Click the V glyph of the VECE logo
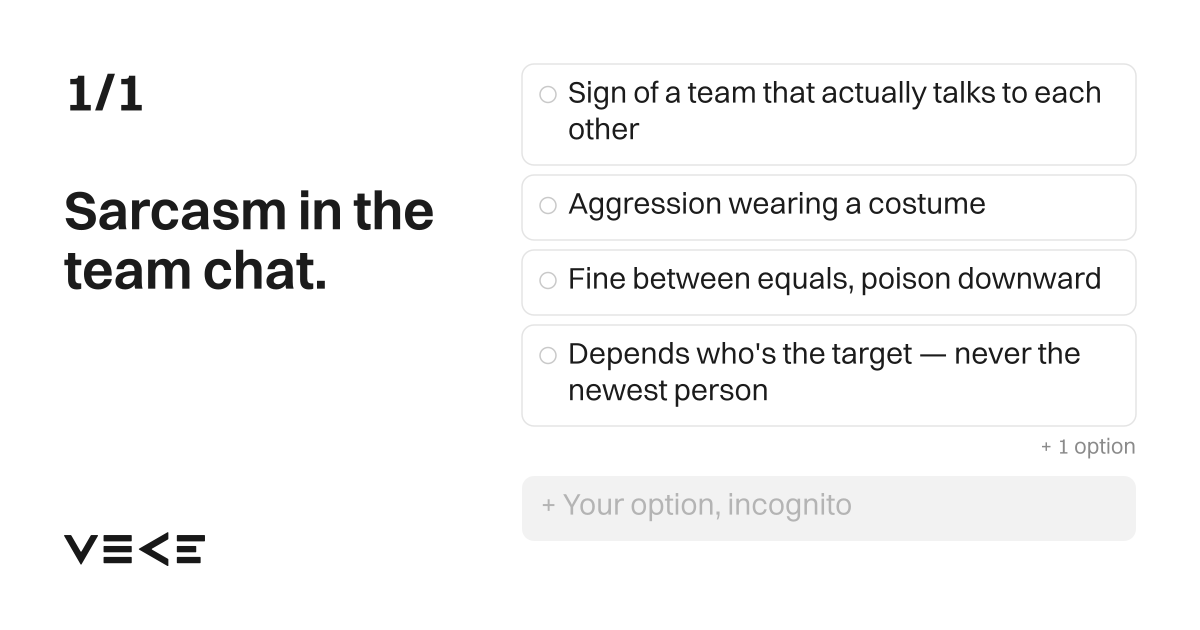This screenshot has width=1200, height=630. pos(80,549)
